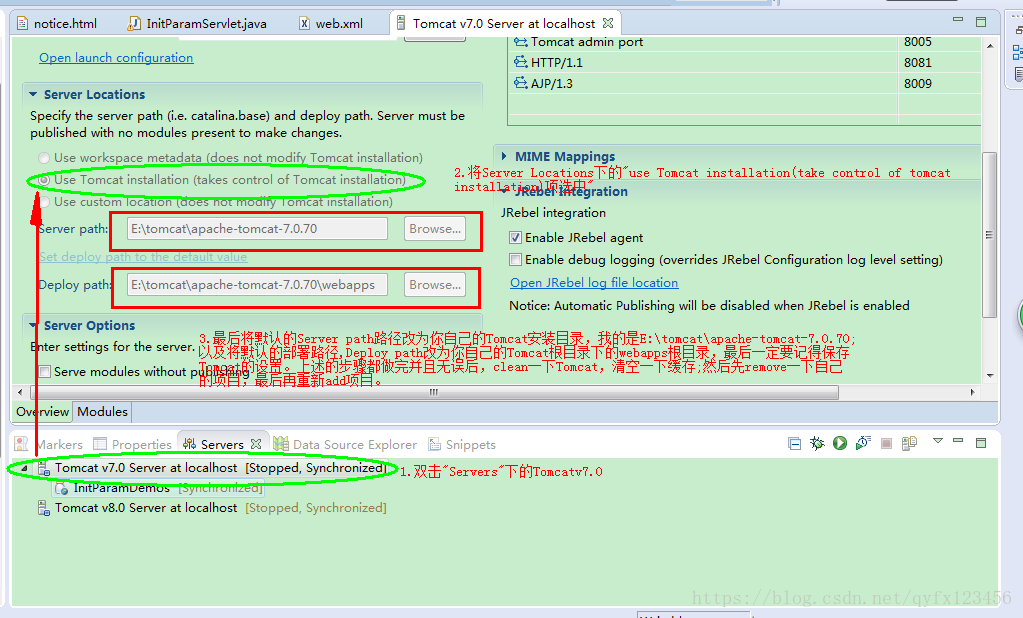The image size is (1023, 618).
Task: Select Use workspace metadata radio option
Action: tap(44, 158)
